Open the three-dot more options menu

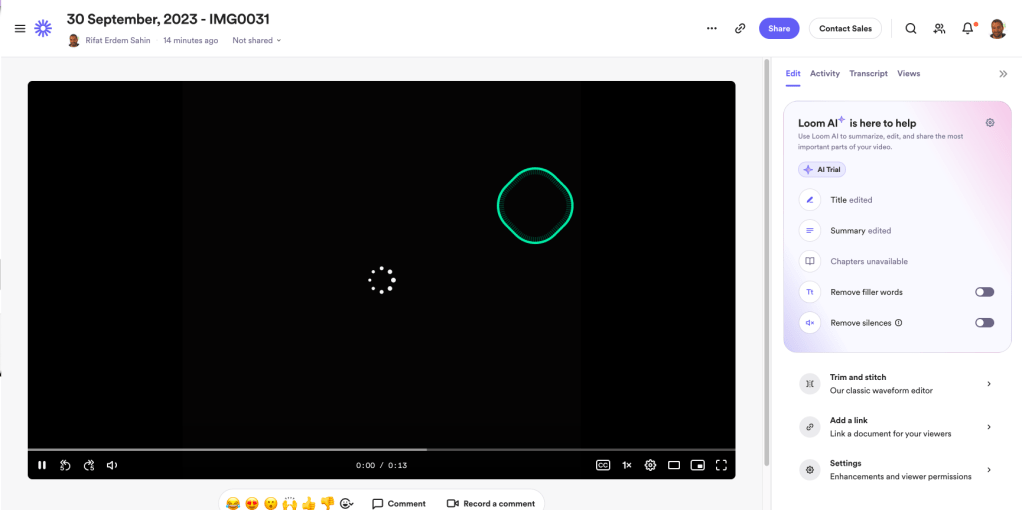click(x=712, y=29)
